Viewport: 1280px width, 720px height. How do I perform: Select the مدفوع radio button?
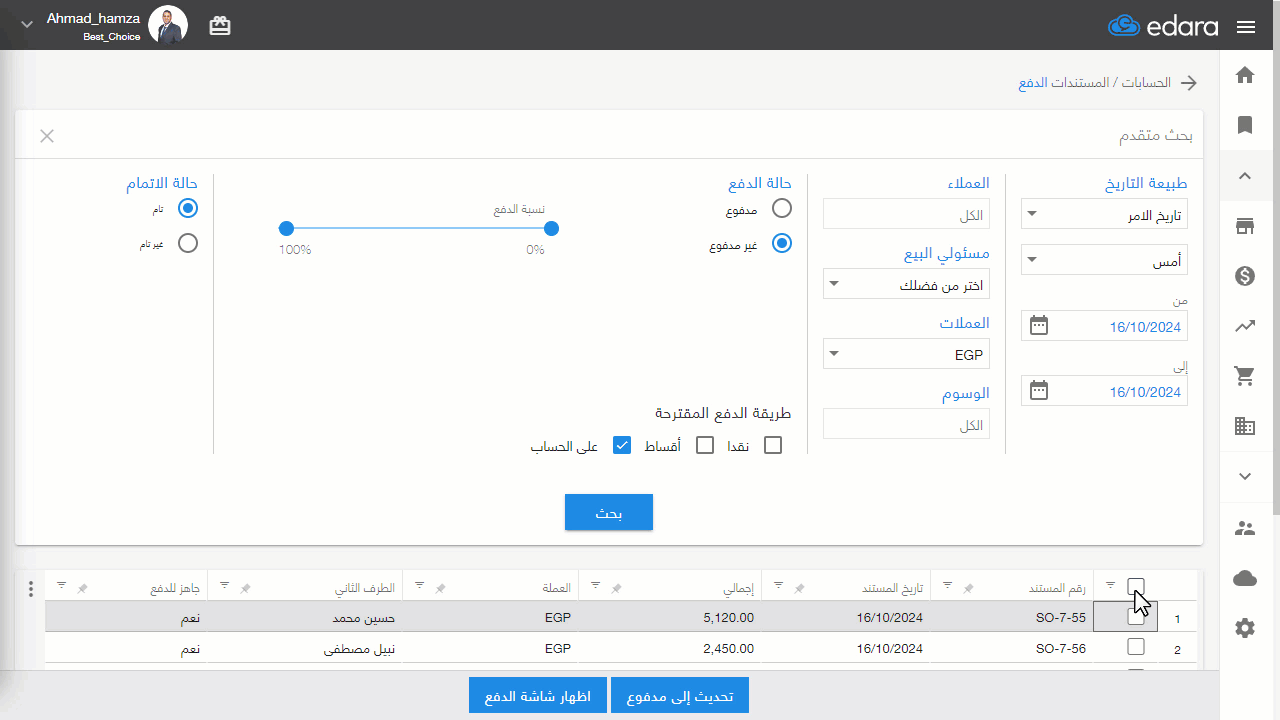[x=781, y=208]
